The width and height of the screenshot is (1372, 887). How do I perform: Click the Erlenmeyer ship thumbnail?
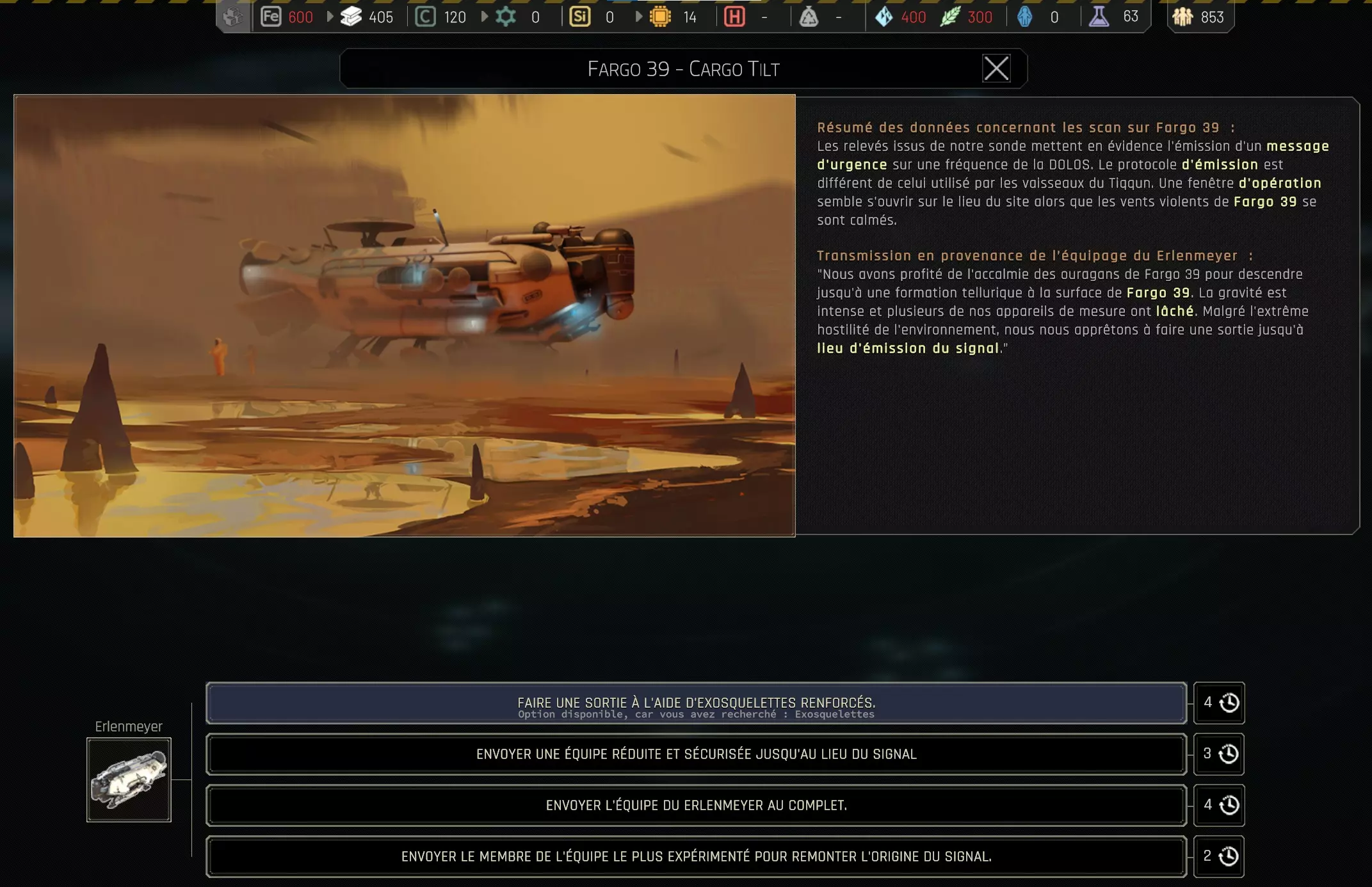[x=129, y=779]
